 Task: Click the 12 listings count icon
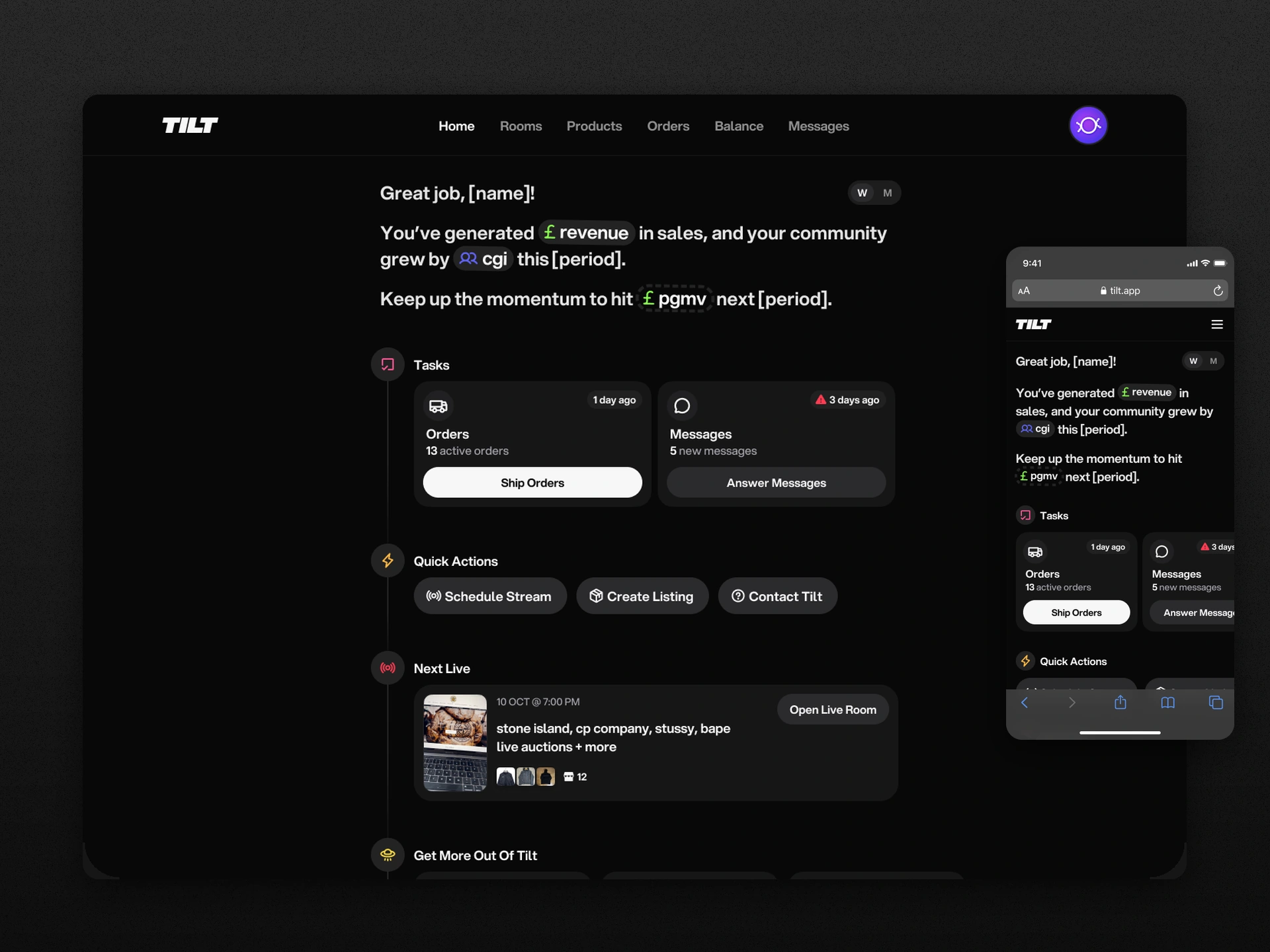[x=568, y=777]
